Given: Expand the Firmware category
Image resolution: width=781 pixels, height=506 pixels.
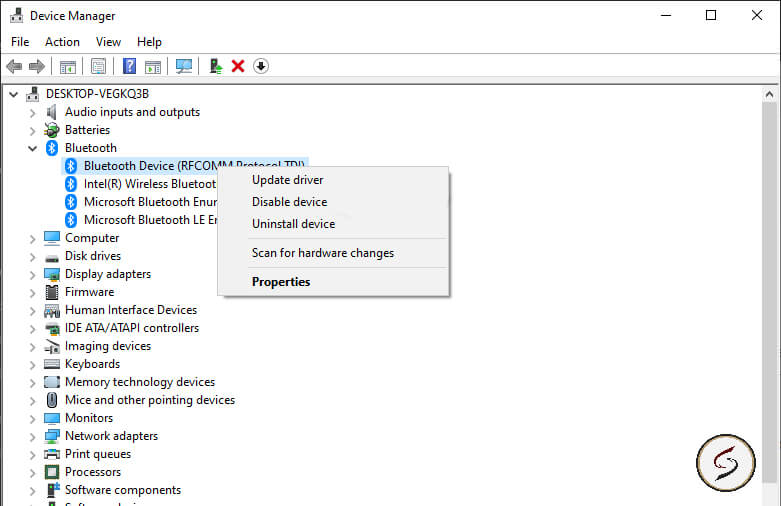Looking at the screenshot, I should click(x=32, y=292).
